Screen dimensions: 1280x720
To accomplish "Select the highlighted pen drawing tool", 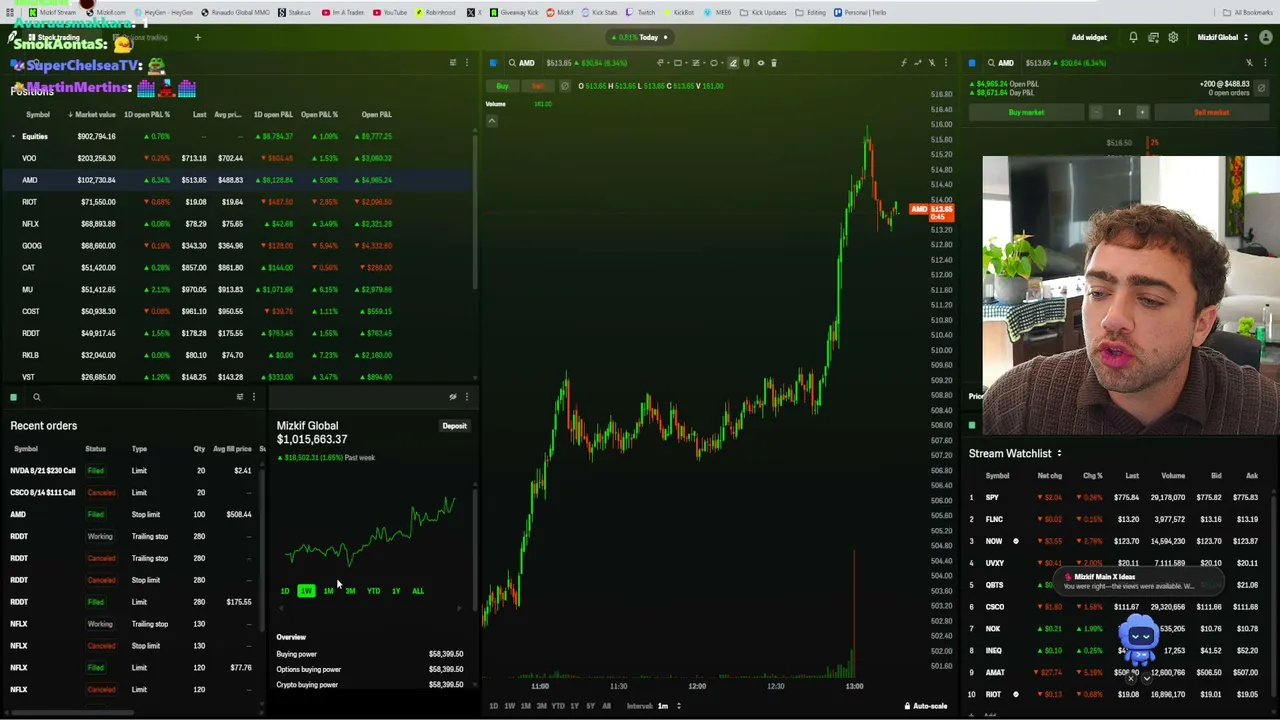I will (x=733, y=63).
